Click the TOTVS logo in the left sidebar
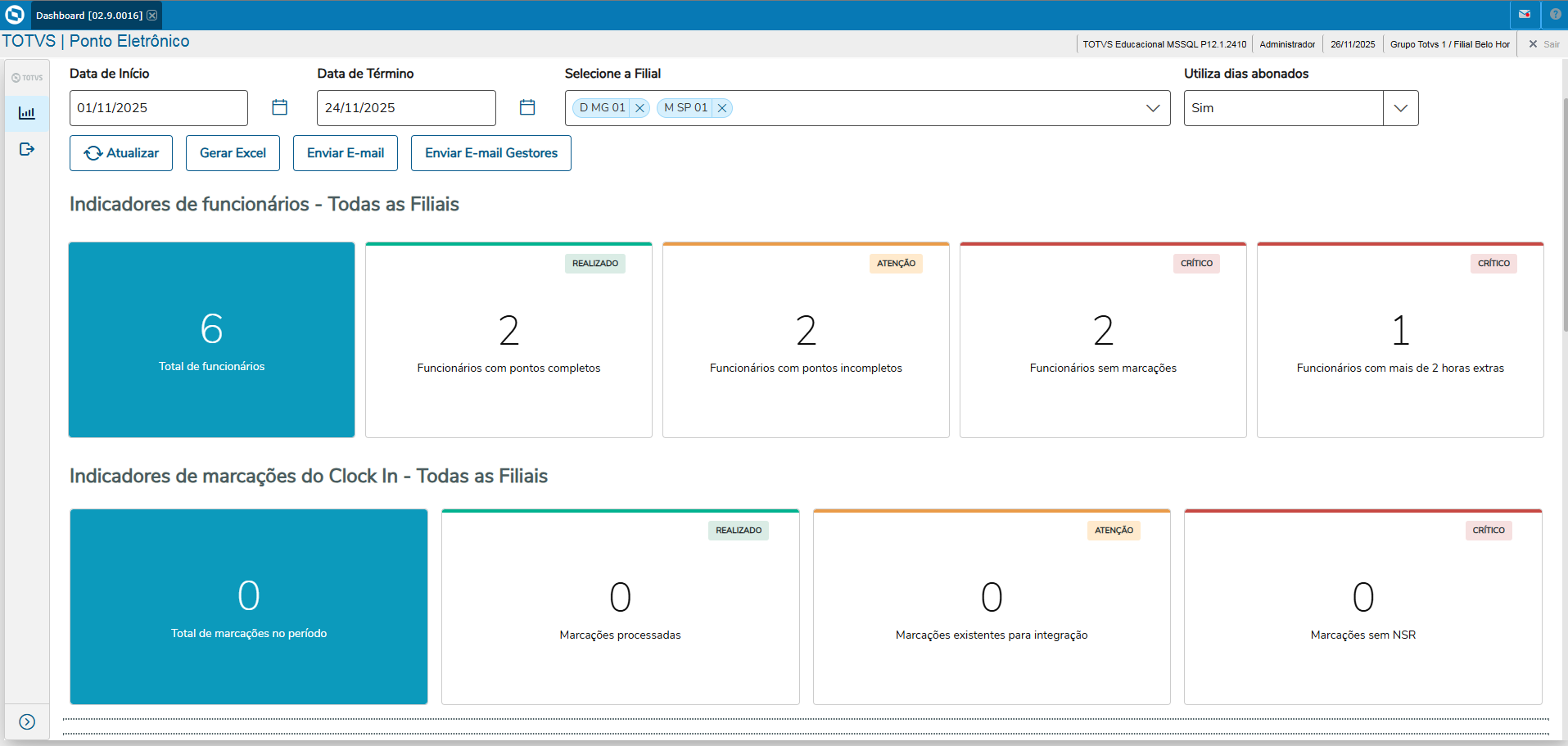This screenshot has width=1568, height=746. click(x=27, y=78)
